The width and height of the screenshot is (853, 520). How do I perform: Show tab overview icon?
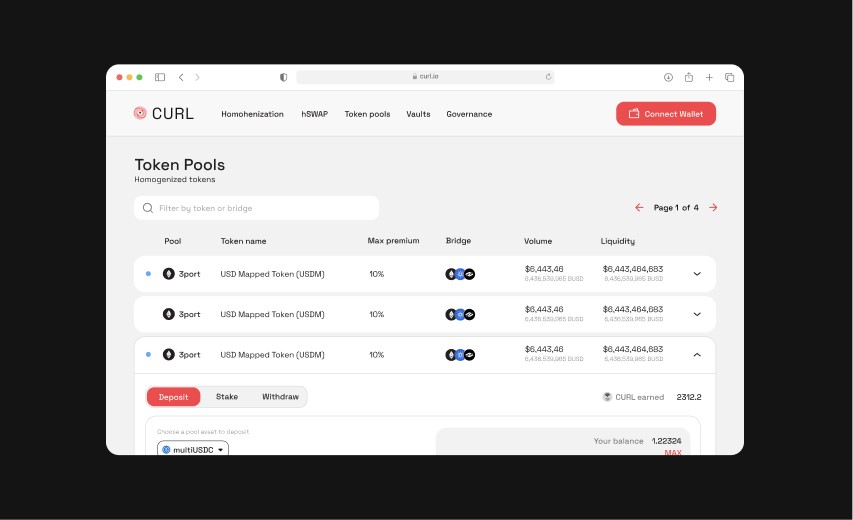click(x=730, y=77)
